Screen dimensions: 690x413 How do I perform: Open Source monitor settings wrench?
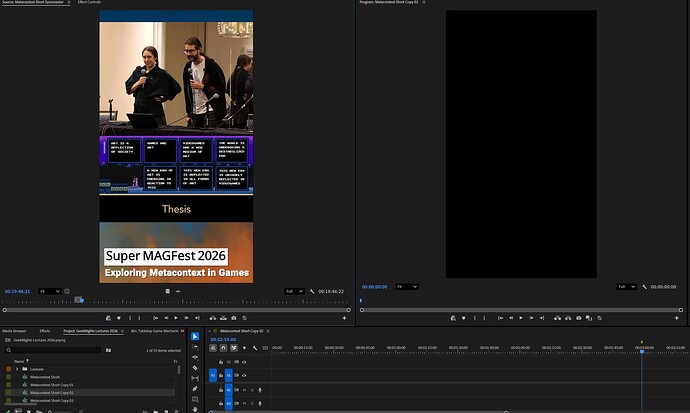(312, 291)
